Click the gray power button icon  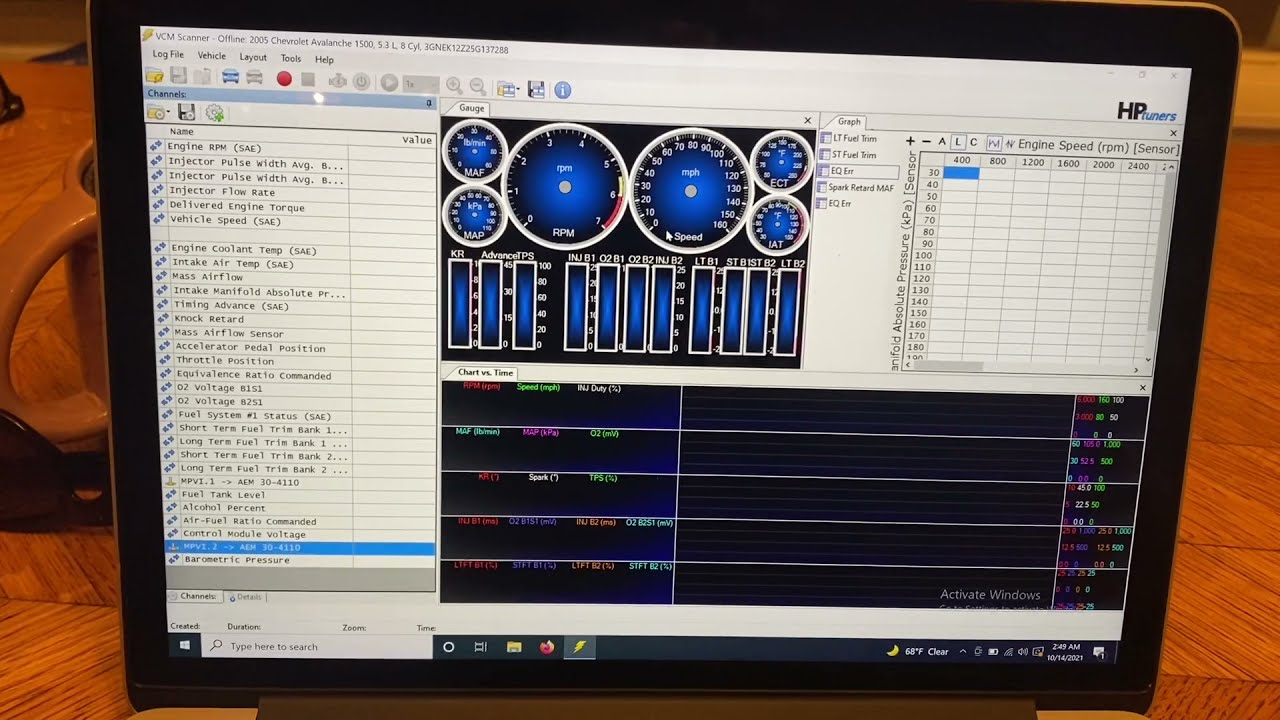pos(361,81)
